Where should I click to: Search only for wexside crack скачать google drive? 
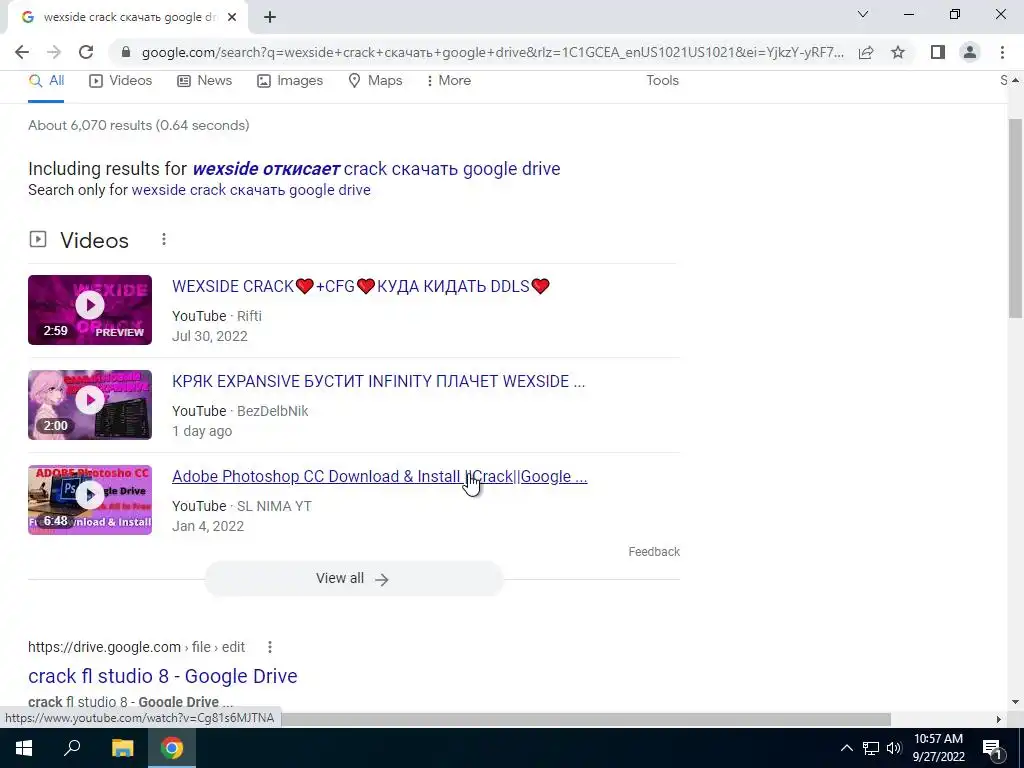point(251,190)
